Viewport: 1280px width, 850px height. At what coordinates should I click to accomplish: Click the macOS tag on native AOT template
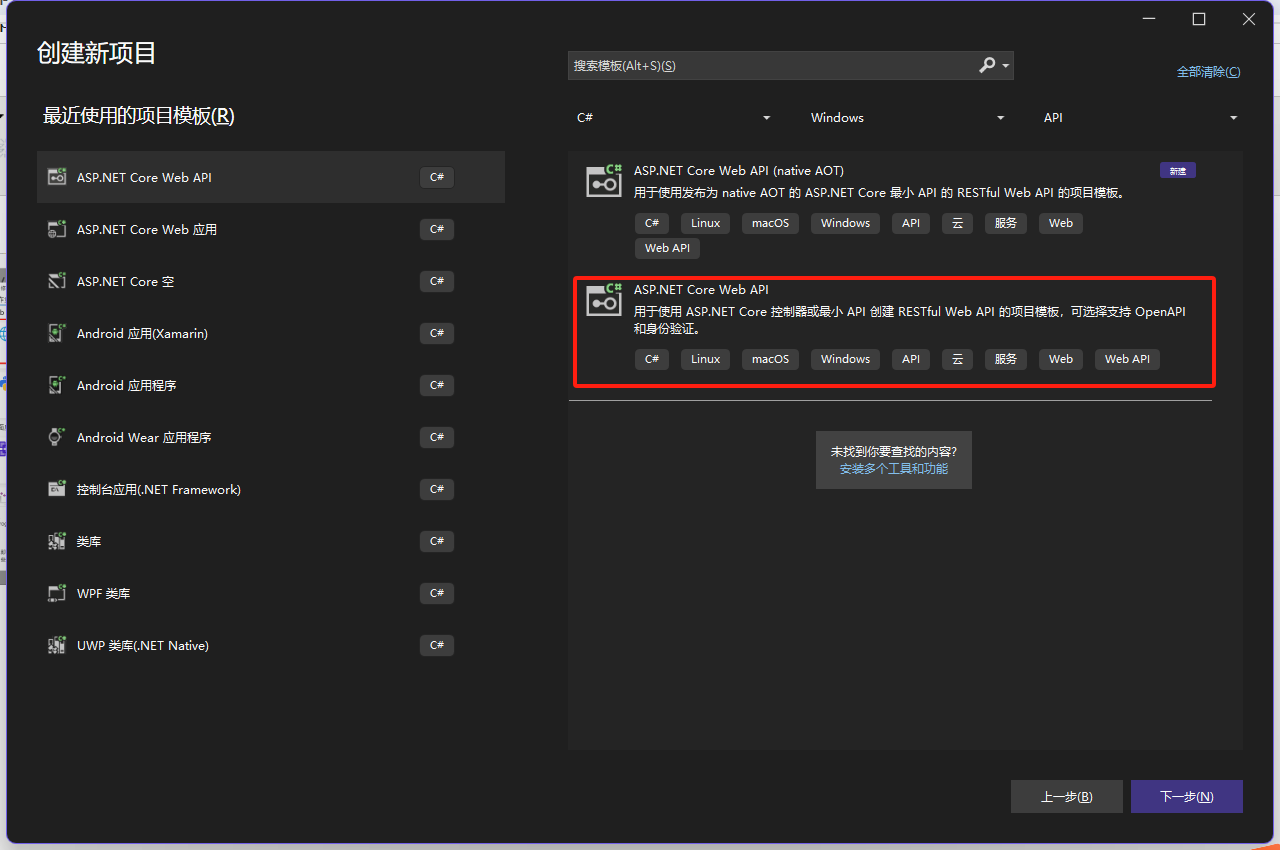coord(770,223)
